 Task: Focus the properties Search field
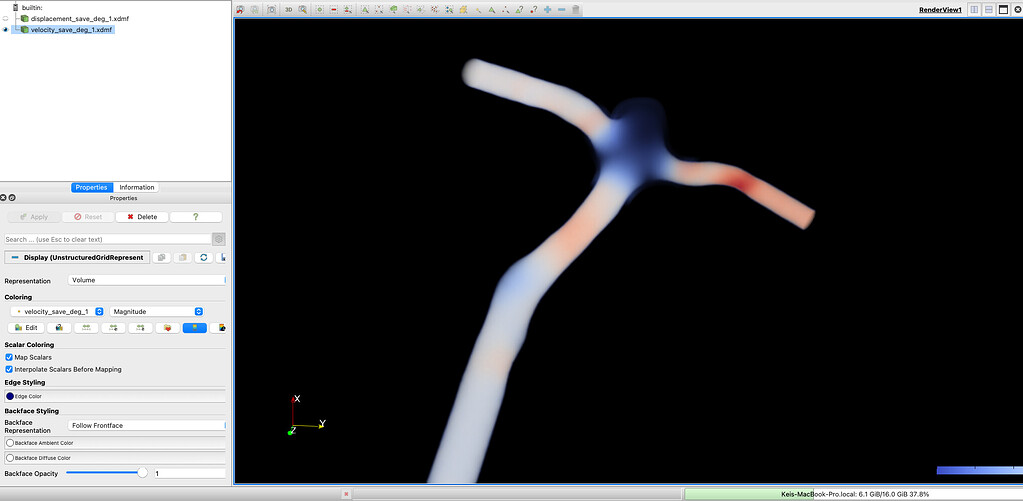click(108, 239)
